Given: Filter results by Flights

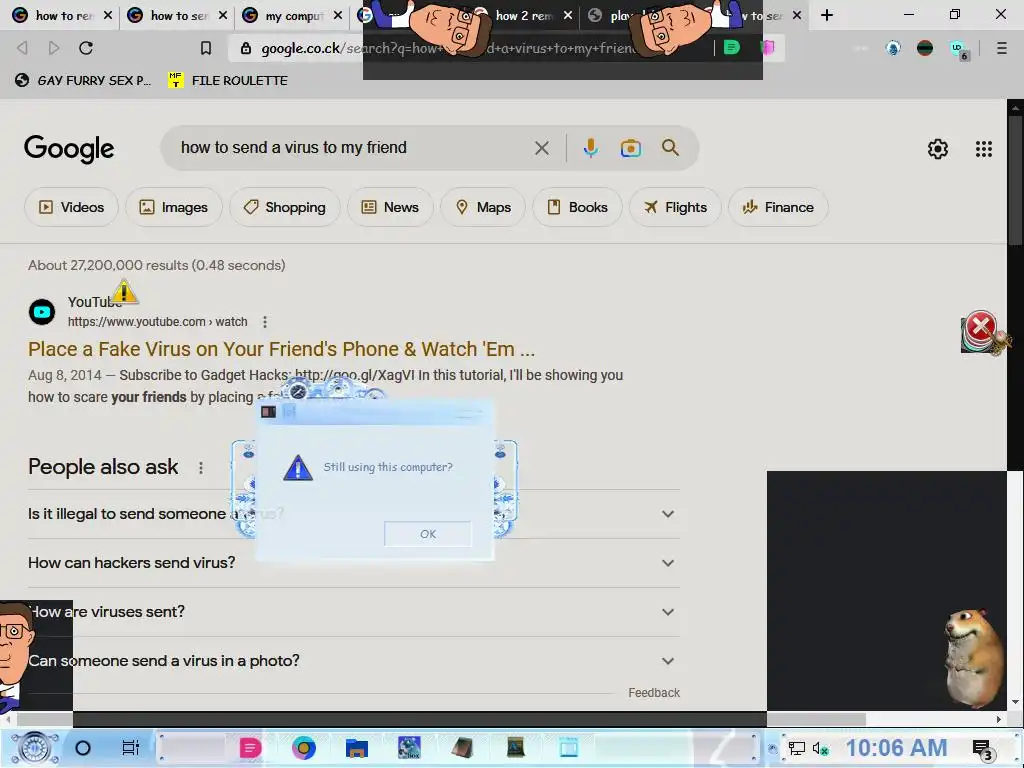Looking at the screenshot, I should pos(675,207).
